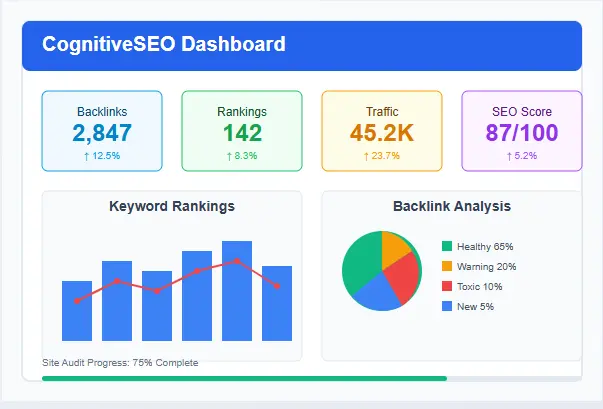Click the Backlink Analysis panel heading
The height and width of the screenshot is (409, 603).
coord(451,206)
